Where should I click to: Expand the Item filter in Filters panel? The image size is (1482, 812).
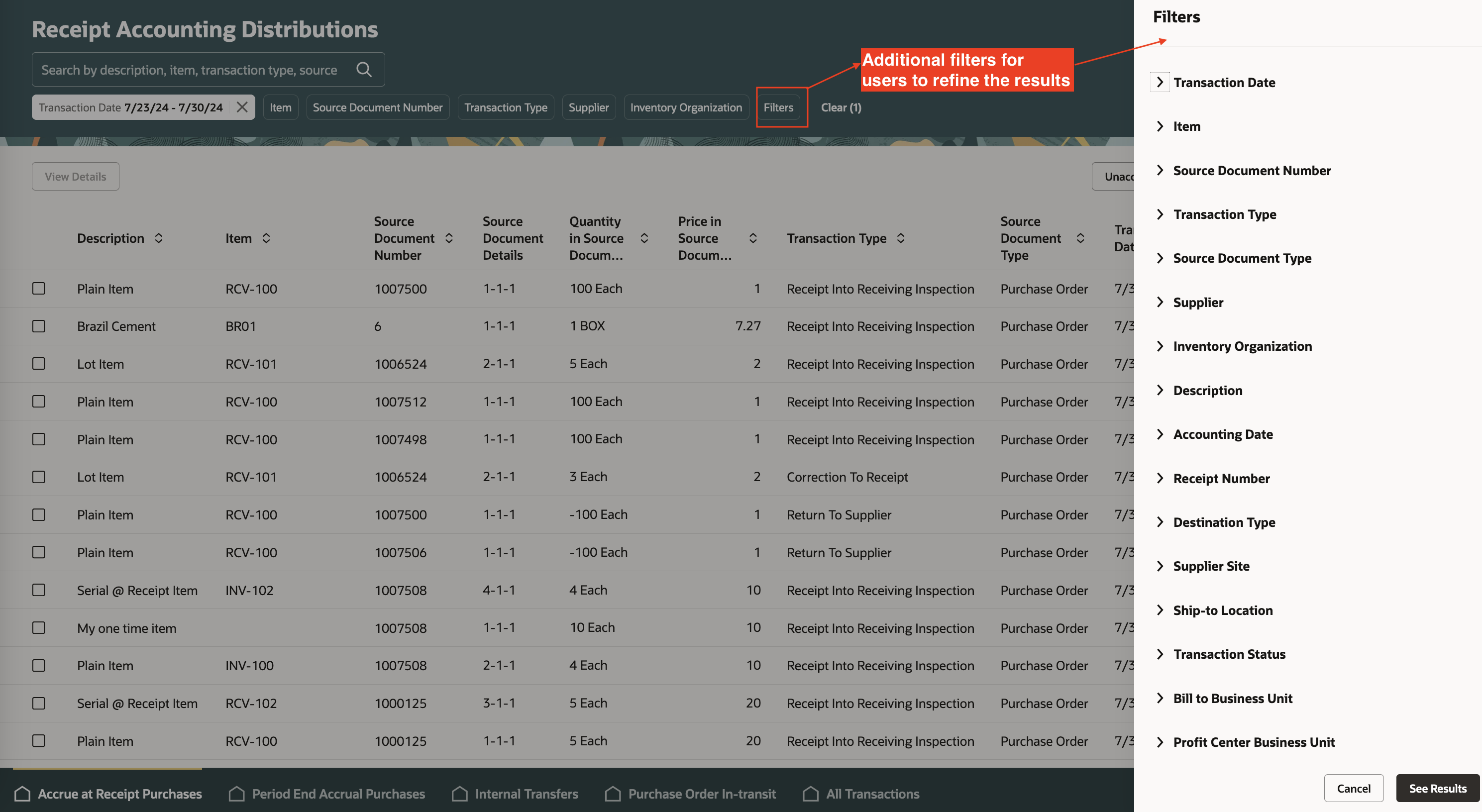coord(1160,126)
